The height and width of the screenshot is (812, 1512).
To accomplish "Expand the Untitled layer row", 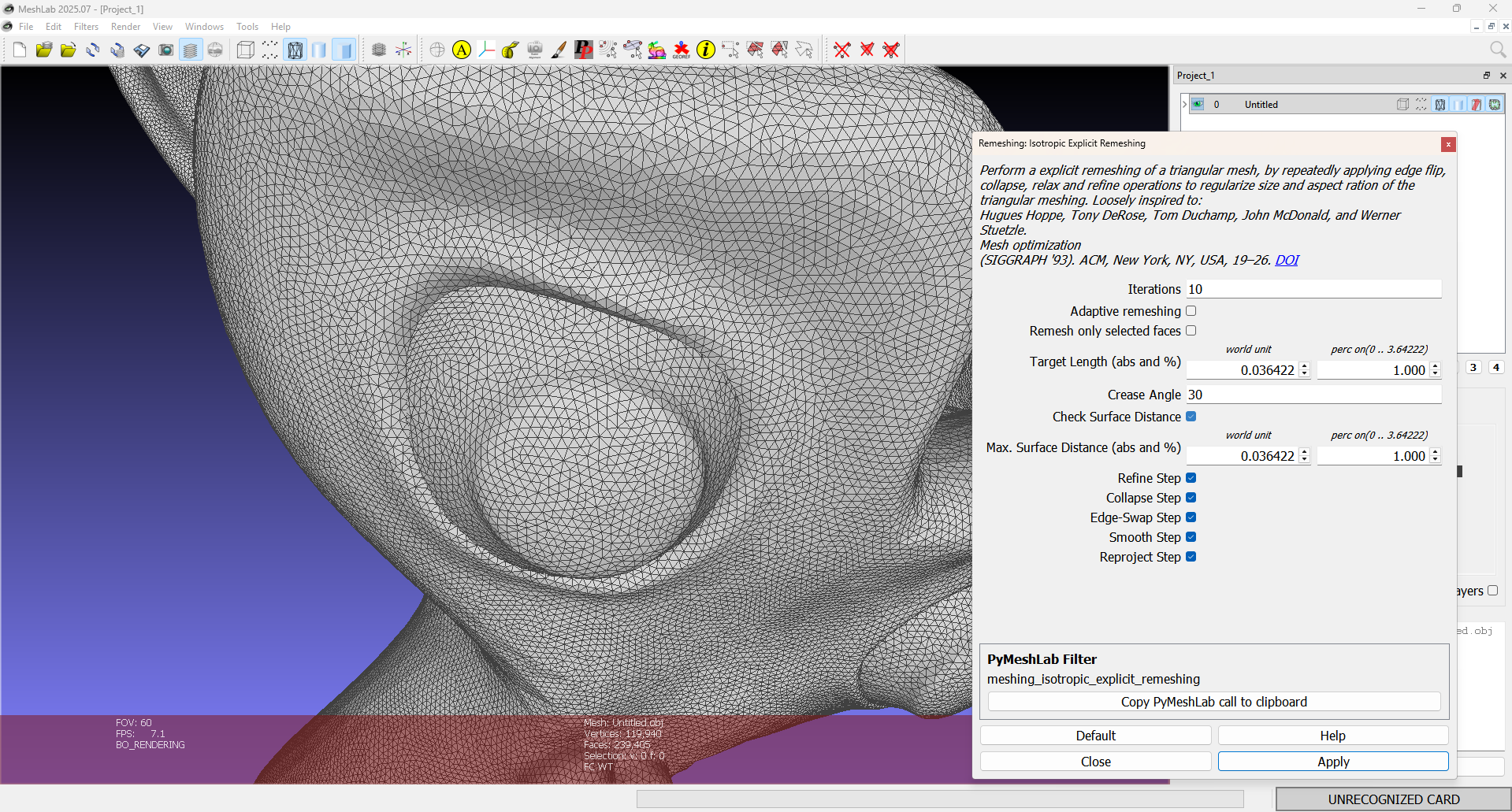I will tap(1184, 104).
